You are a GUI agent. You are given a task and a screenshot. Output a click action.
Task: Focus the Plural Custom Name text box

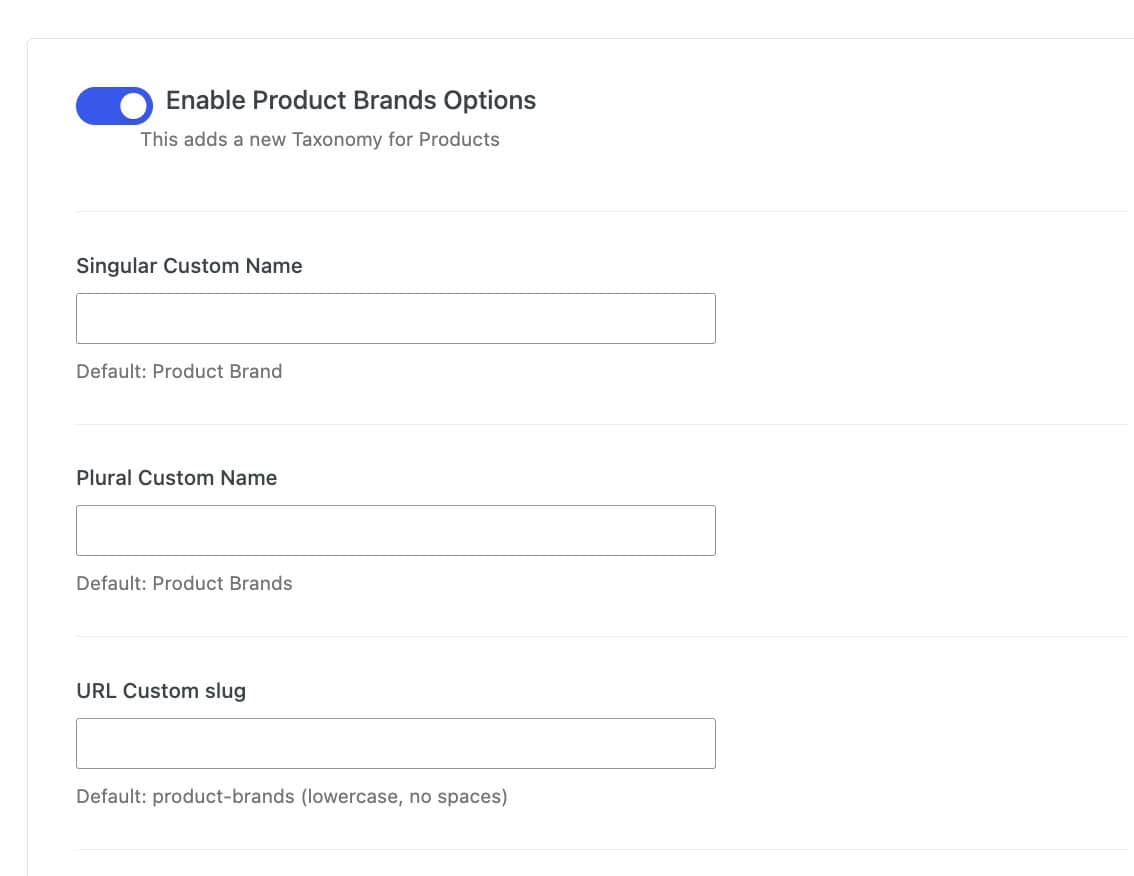[395, 530]
